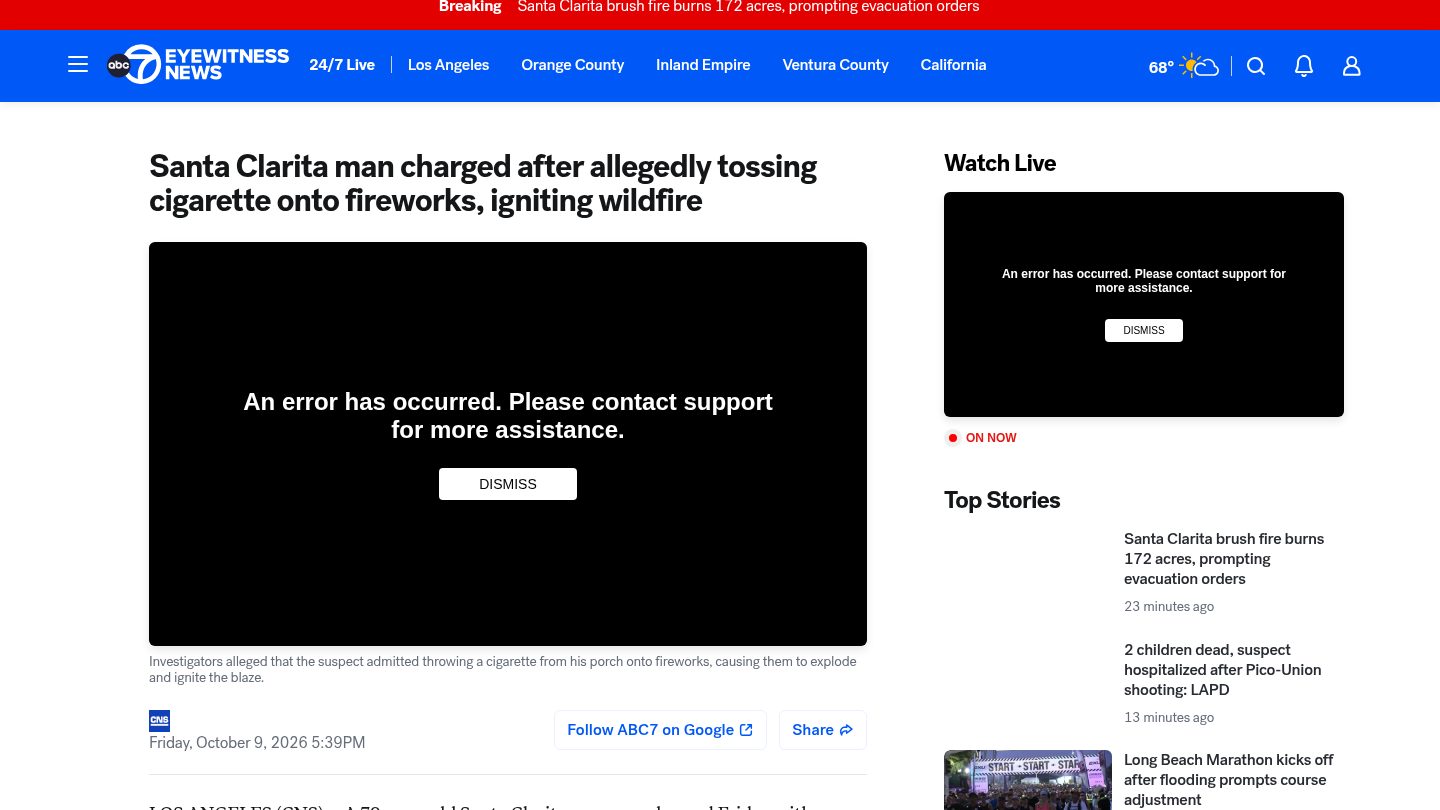Viewport: 1440px width, 810px height.
Task: Click the article date Friday, October 9, 2026
Action: coord(257,743)
